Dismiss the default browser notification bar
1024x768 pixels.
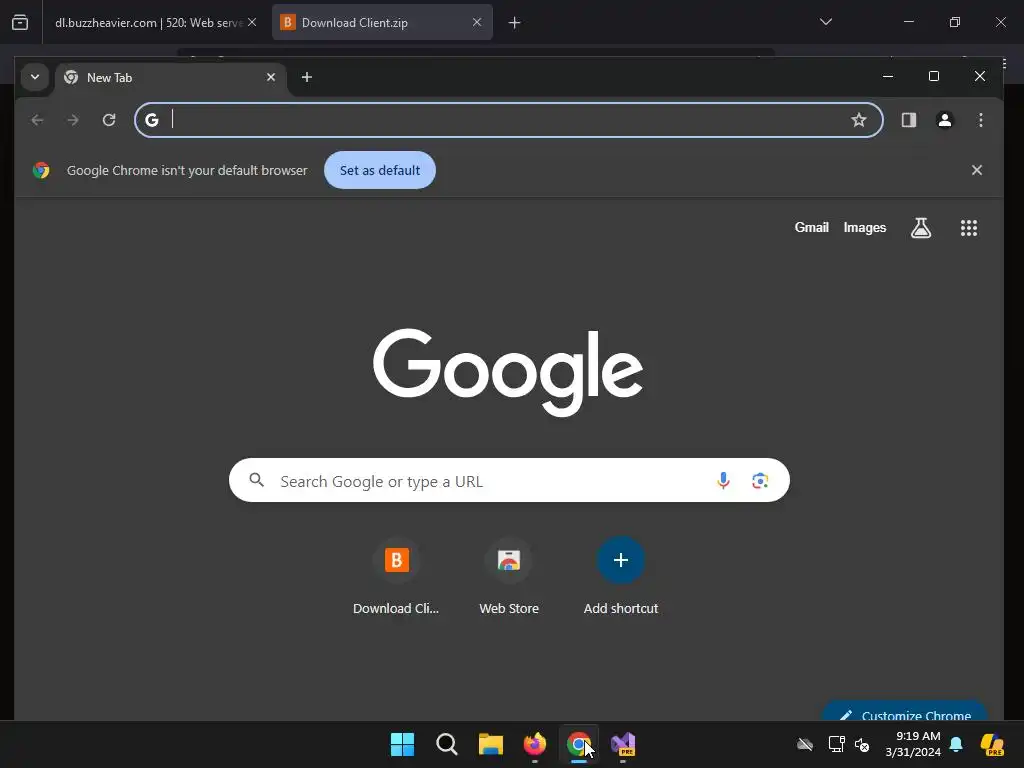[x=976, y=170]
